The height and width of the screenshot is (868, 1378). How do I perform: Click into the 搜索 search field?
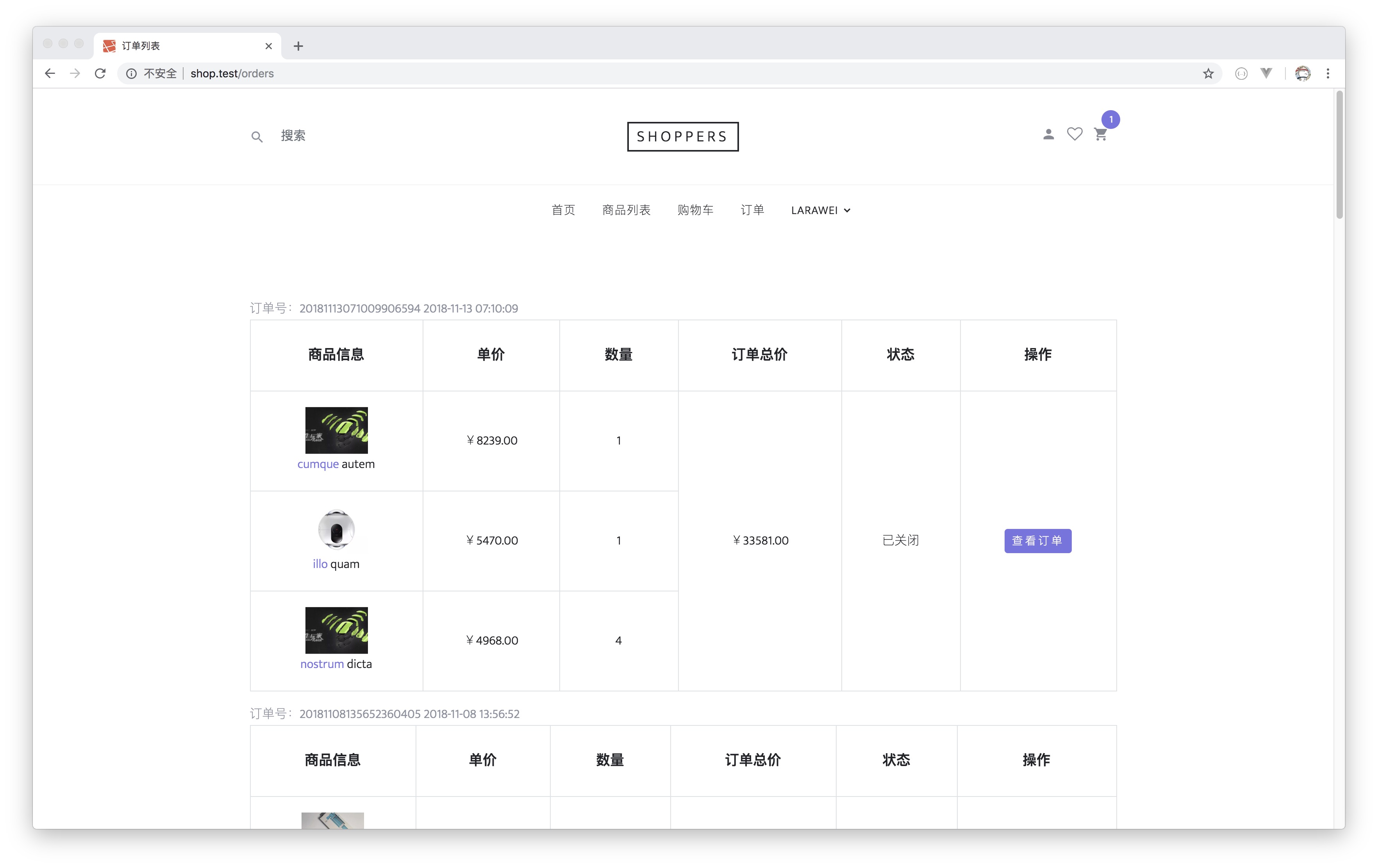(293, 136)
